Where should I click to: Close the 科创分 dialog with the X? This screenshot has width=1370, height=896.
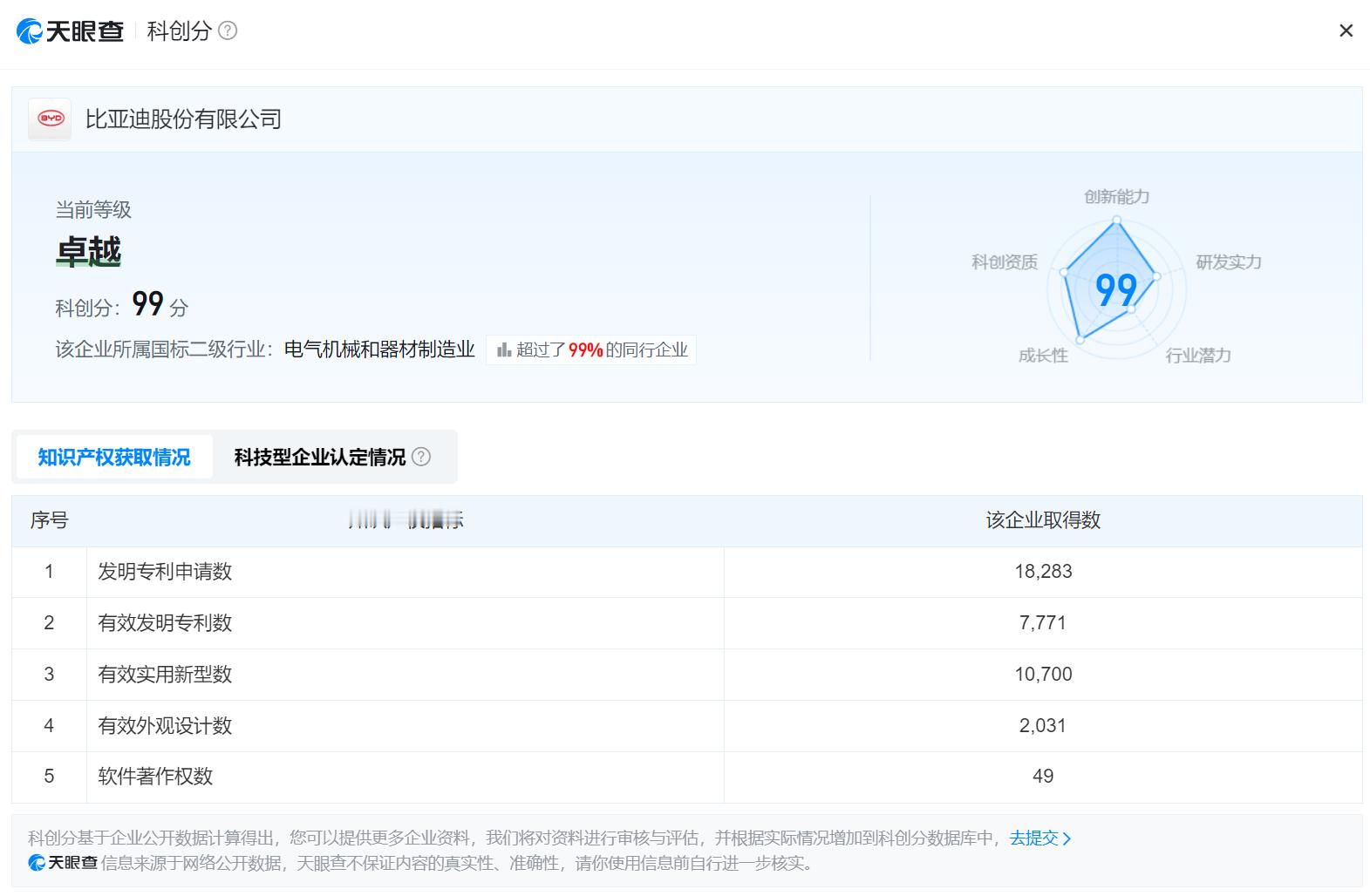(1346, 31)
